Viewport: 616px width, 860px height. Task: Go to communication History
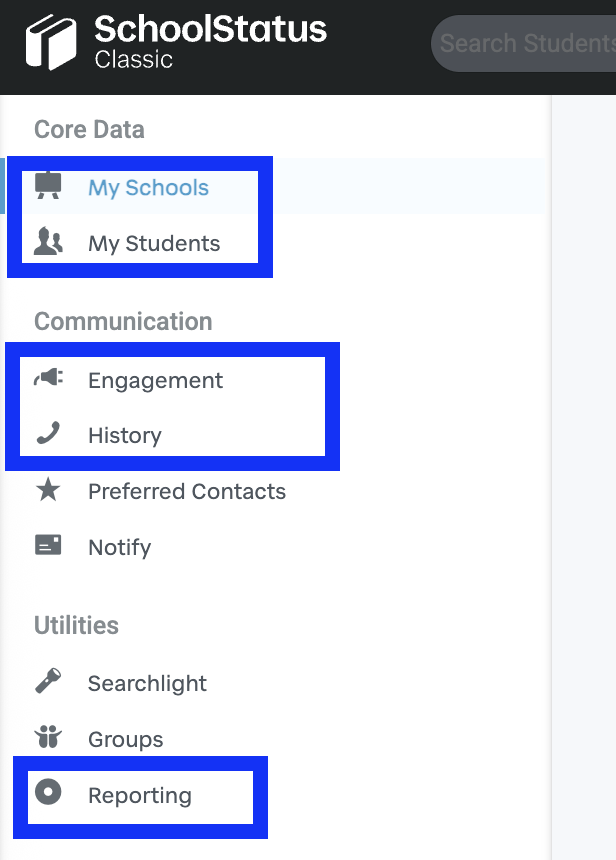124,436
